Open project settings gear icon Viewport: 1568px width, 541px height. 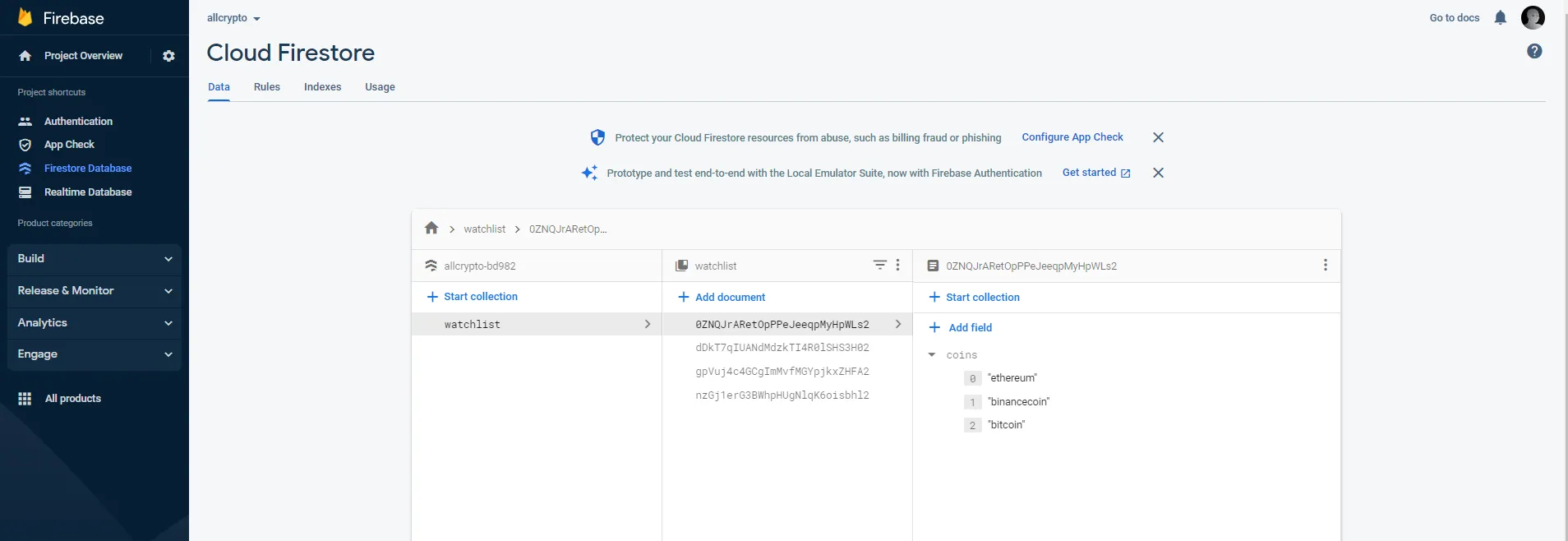[168, 56]
